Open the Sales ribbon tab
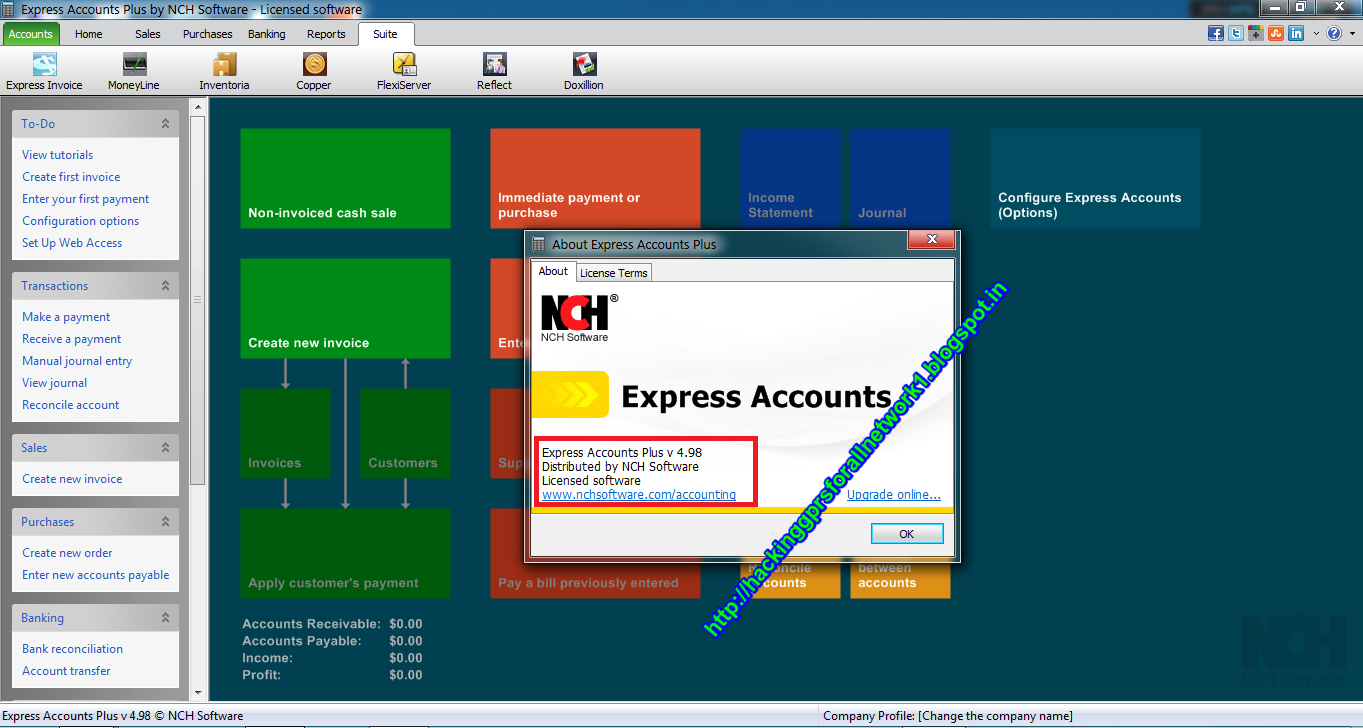Viewport: 1363px width, 728px height. point(148,34)
